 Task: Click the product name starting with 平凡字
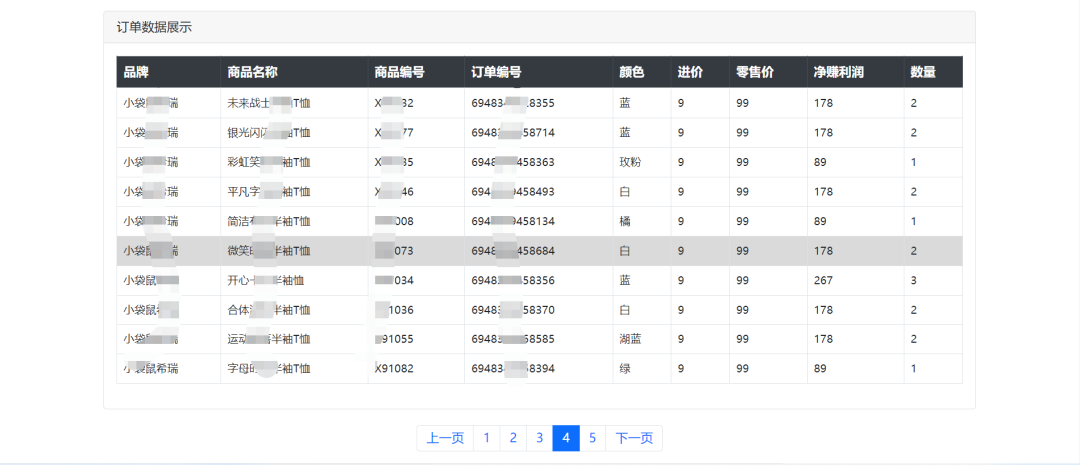point(269,192)
